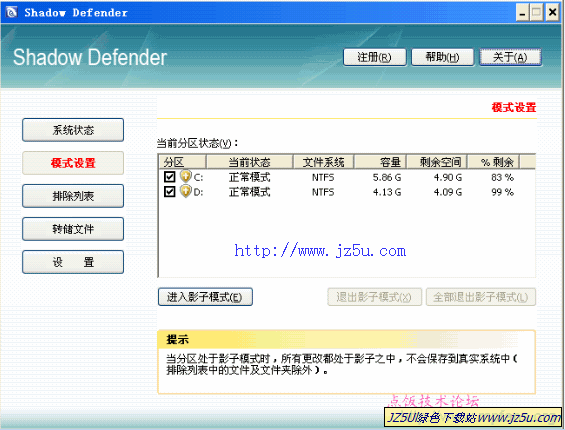This screenshot has width=565, height=430.
Task: Sort by the 文件系统 column header
Action: pyautogui.click(x=323, y=162)
